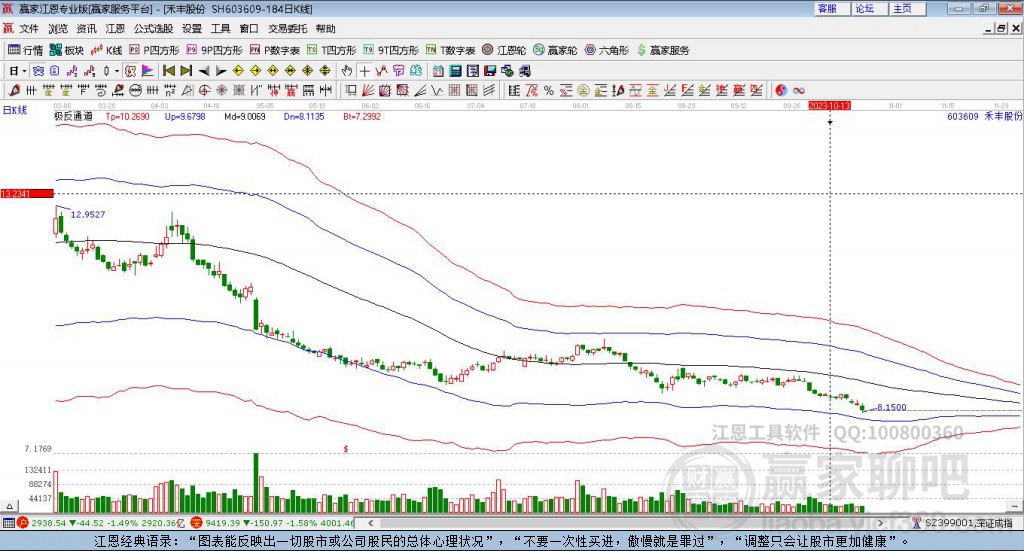Click the red 2023-10-13 date marker

click(829, 105)
